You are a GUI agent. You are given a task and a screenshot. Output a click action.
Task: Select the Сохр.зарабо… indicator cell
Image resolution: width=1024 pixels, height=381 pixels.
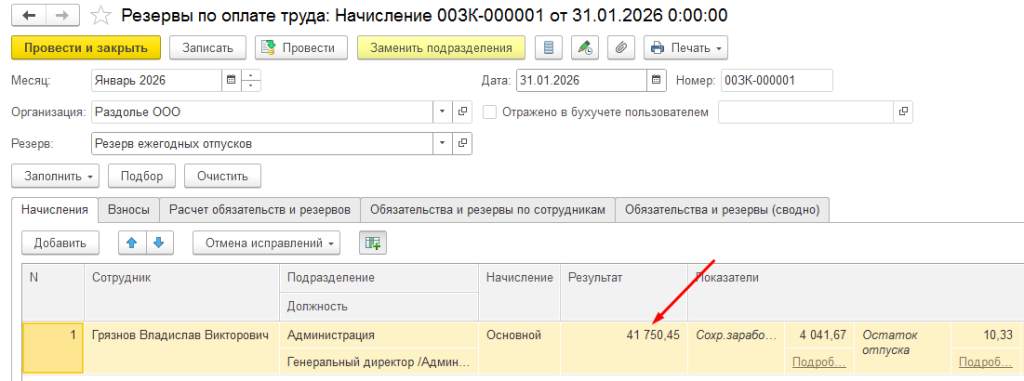pyautogui.click(x=736, y=348)
